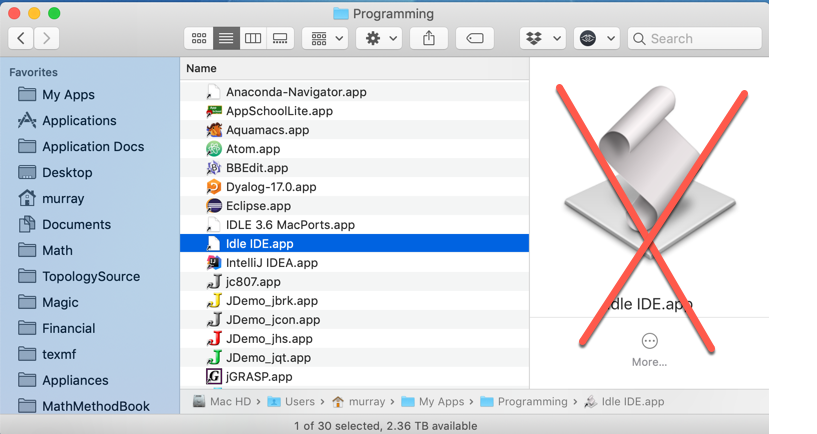Click the JDemo_jqt.app icon
Screen dimensions: 817x434
[214, 357]
